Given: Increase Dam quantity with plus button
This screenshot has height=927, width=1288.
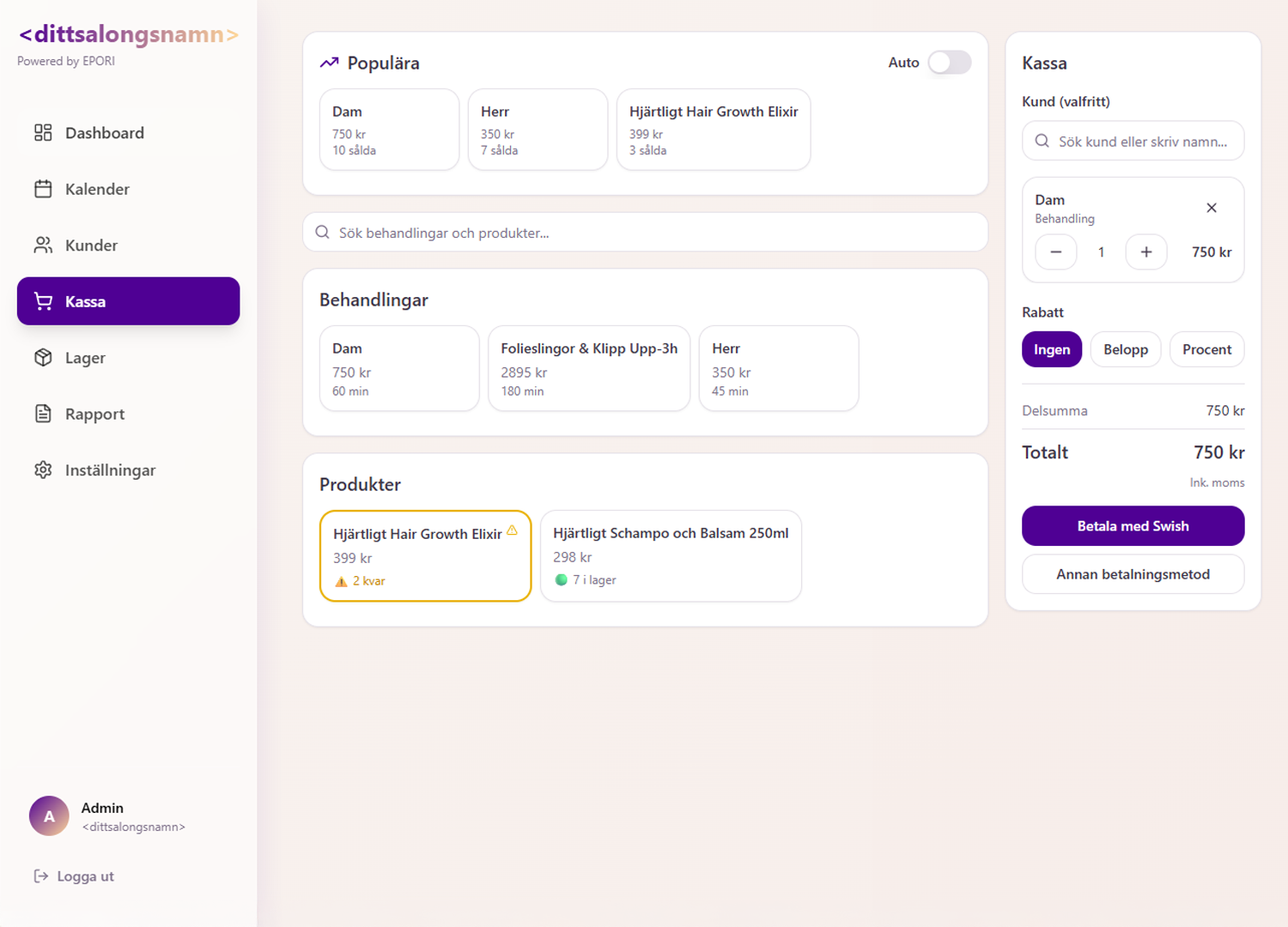Looking at the screenshot, I should 1145,252.
